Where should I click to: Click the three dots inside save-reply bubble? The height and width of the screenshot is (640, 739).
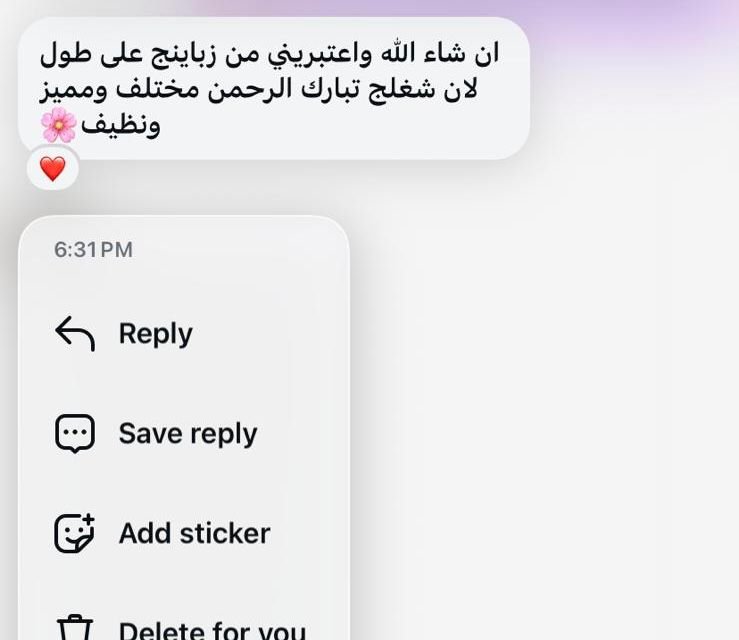tap(75, 432)
